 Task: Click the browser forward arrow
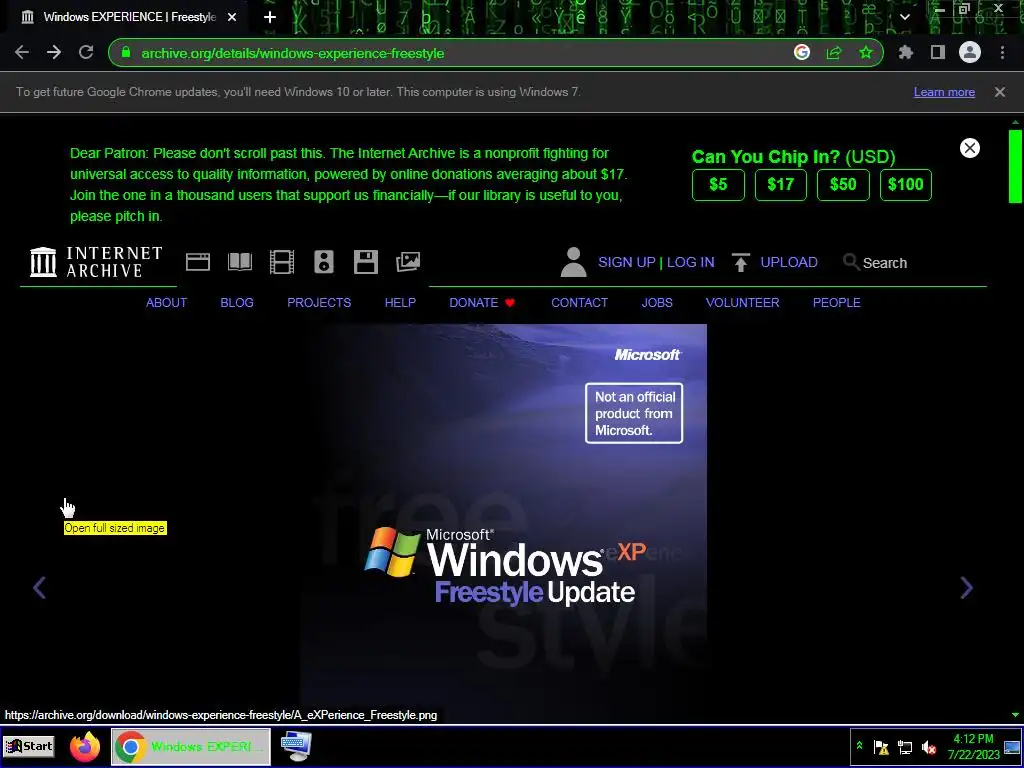[54, 53]
